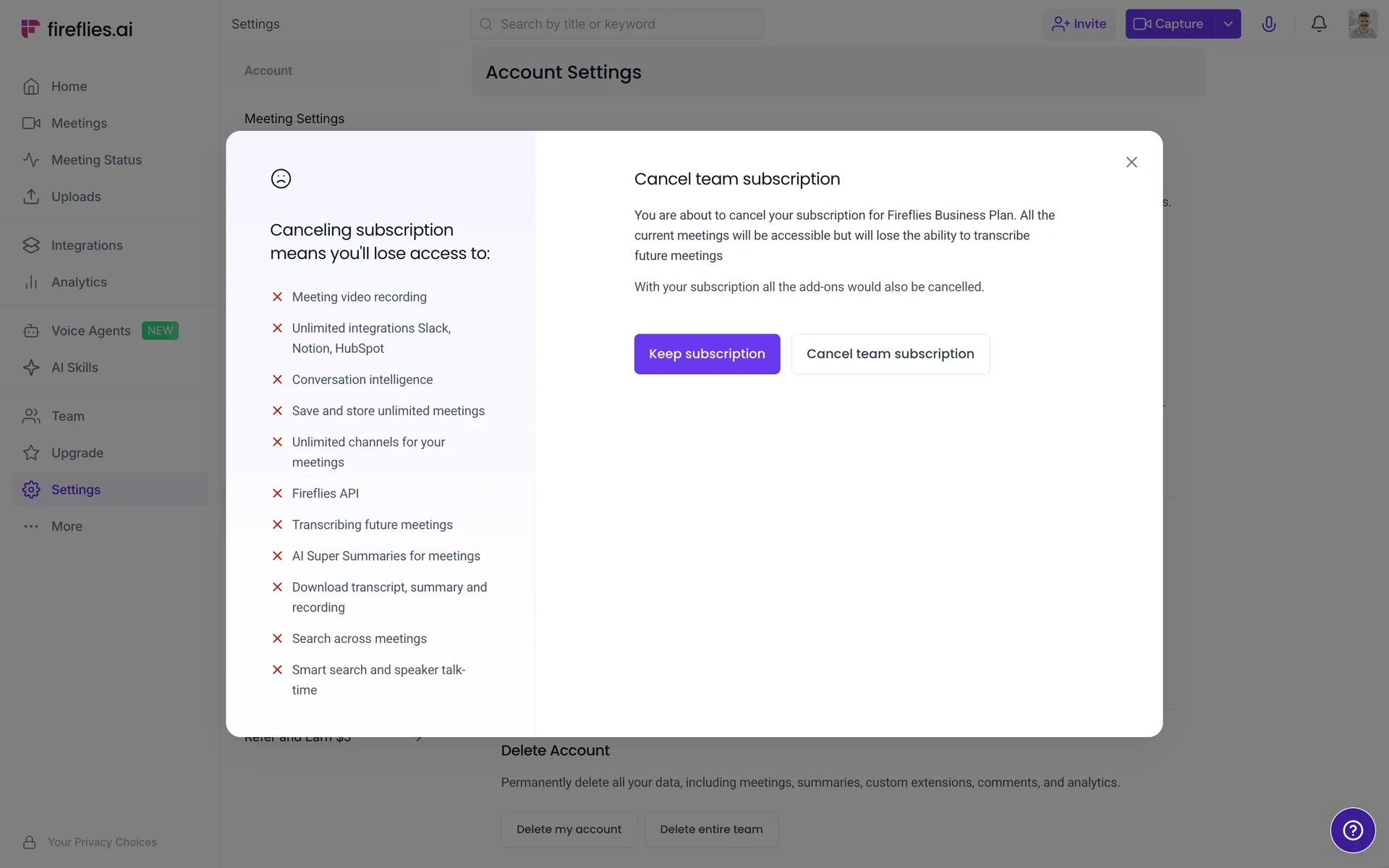Click the sad face icon
This screenshot has height=868, width=1389.
(281, 179)
